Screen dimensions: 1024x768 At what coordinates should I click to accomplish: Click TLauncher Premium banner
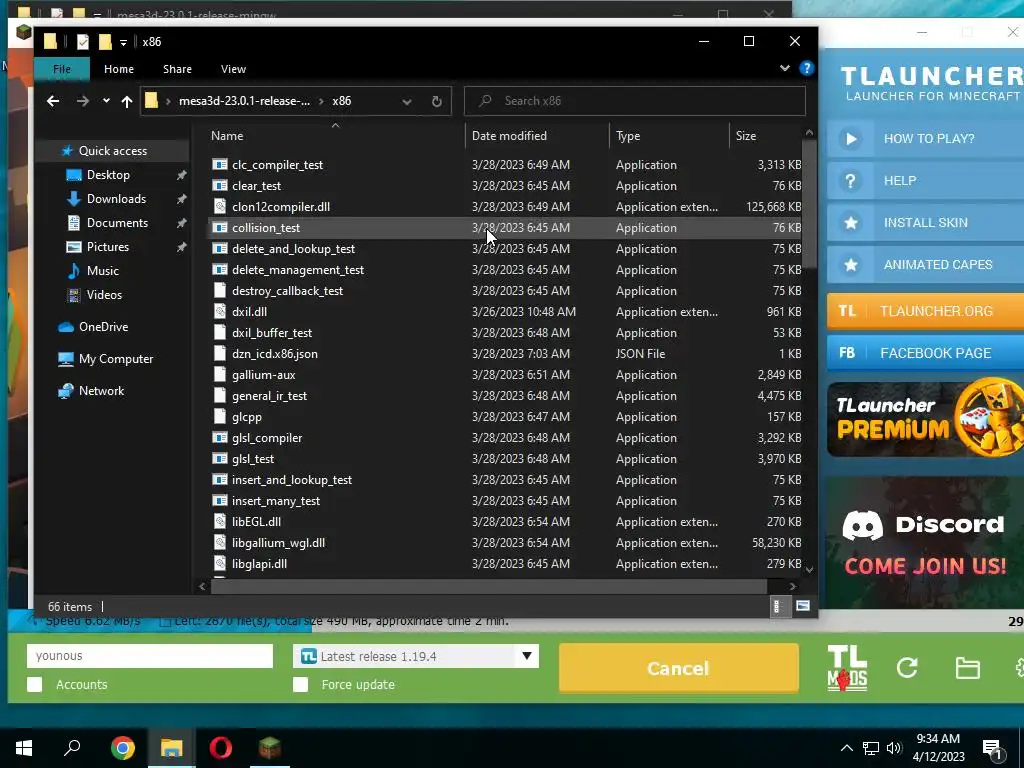click(x=925, y=419)
